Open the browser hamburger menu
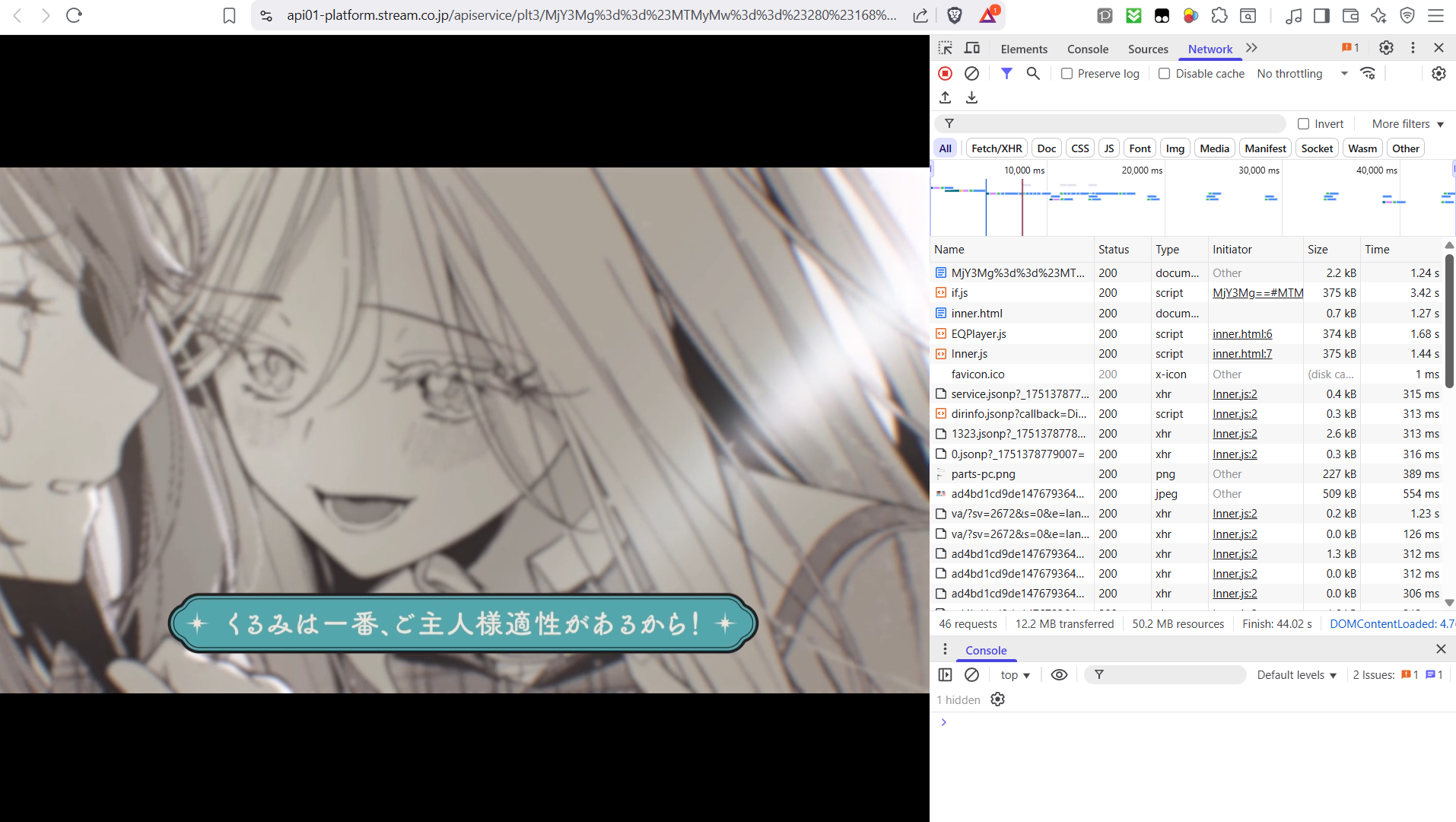The height and width of the screenshot is (822, 1456). (x=1435, y=15)
